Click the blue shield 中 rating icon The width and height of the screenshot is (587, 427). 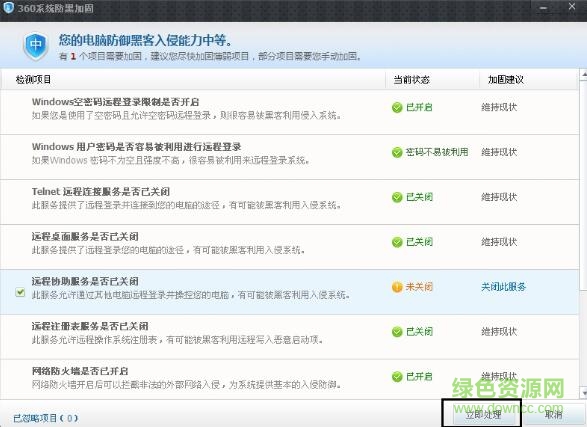(36, 46)
